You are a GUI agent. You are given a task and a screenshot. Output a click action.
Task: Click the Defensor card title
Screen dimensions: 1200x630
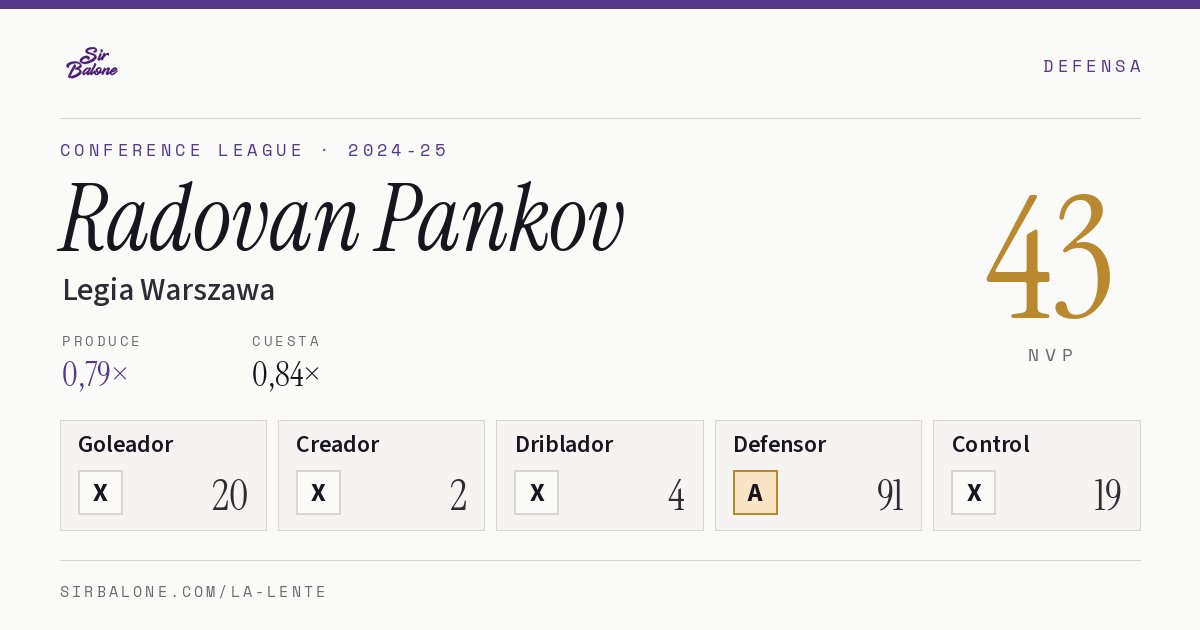click(780, 444)
